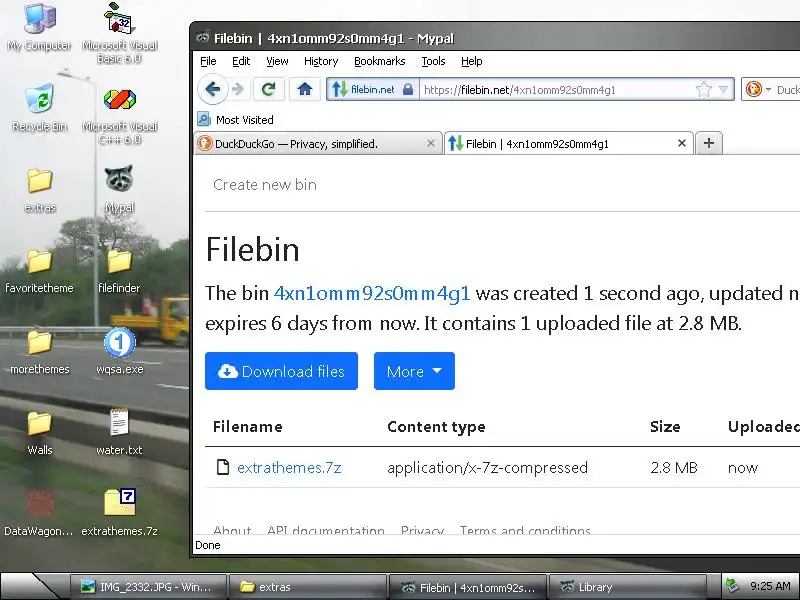Open the Bookmarks menu
Viewport: 800px width, 600px height.
pyautogui.click(x=380, y=61)
